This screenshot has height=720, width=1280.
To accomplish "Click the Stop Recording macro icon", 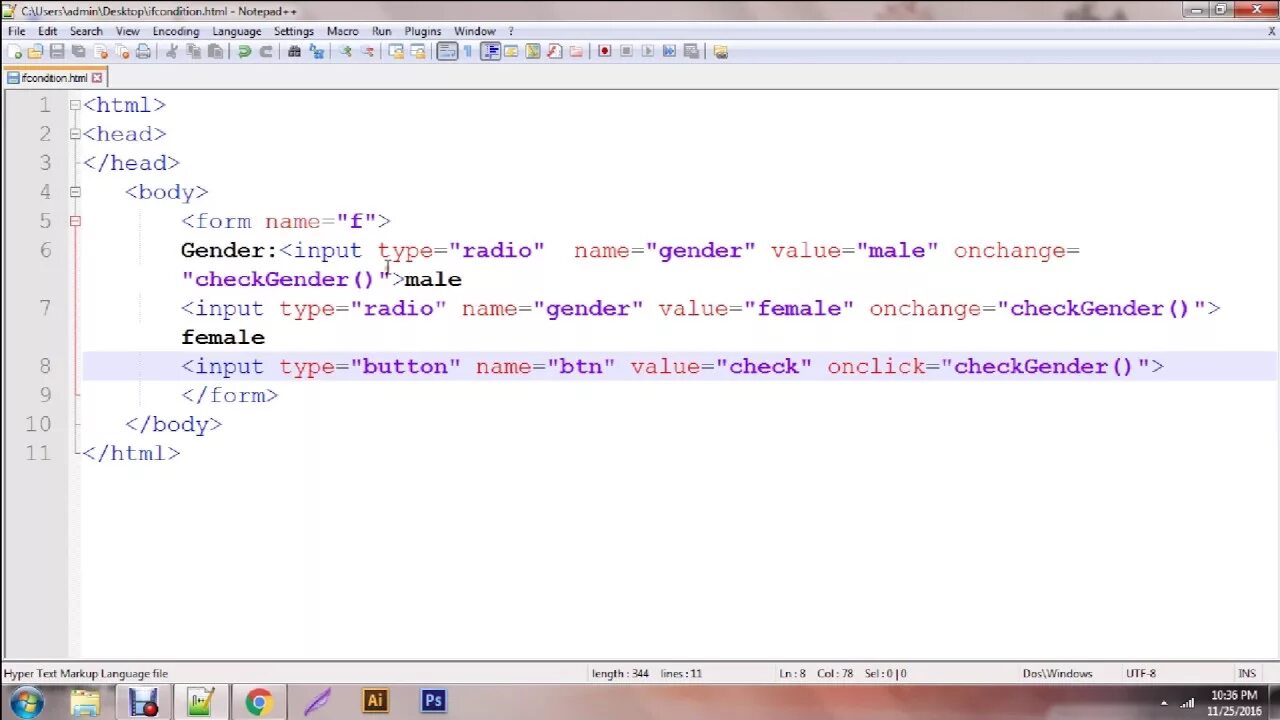I will coord(626,52).
